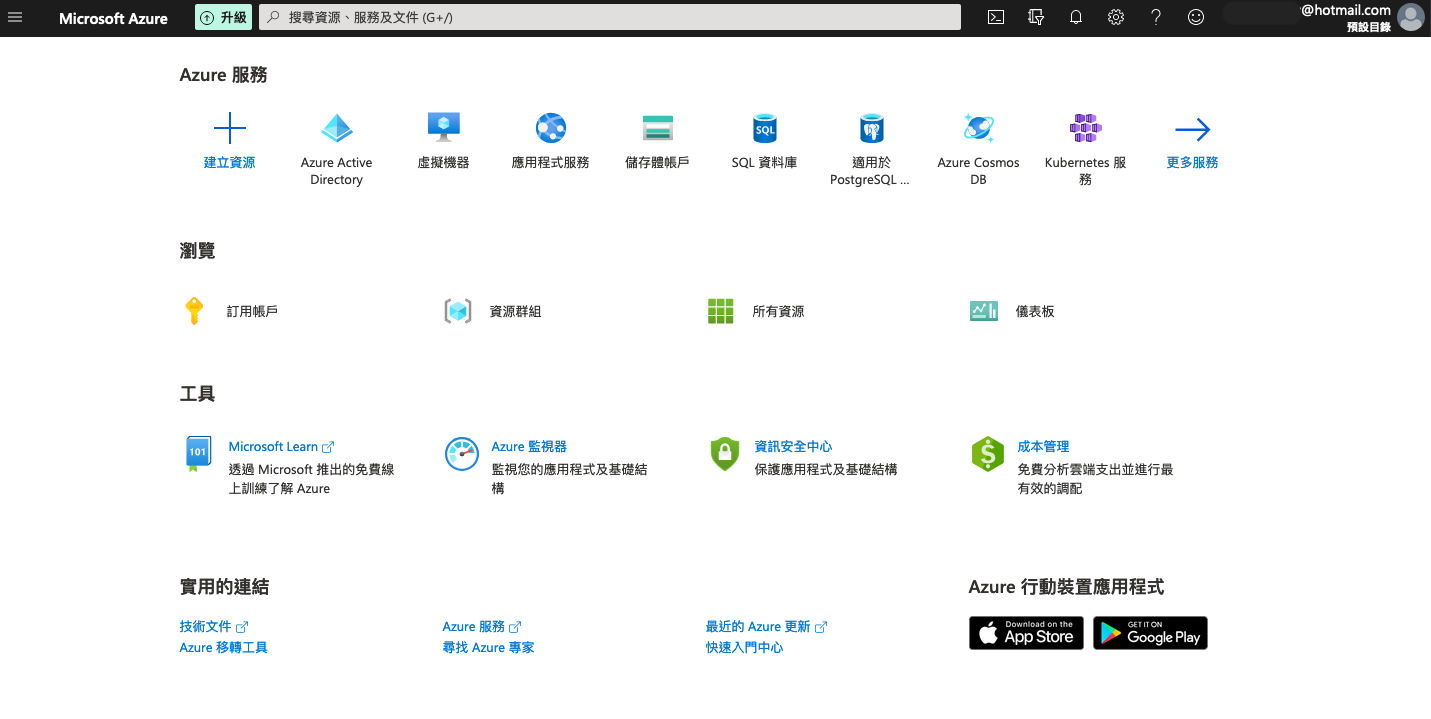Focus the 搜尋資源、服務及文件 search box

tap(610, 17)
